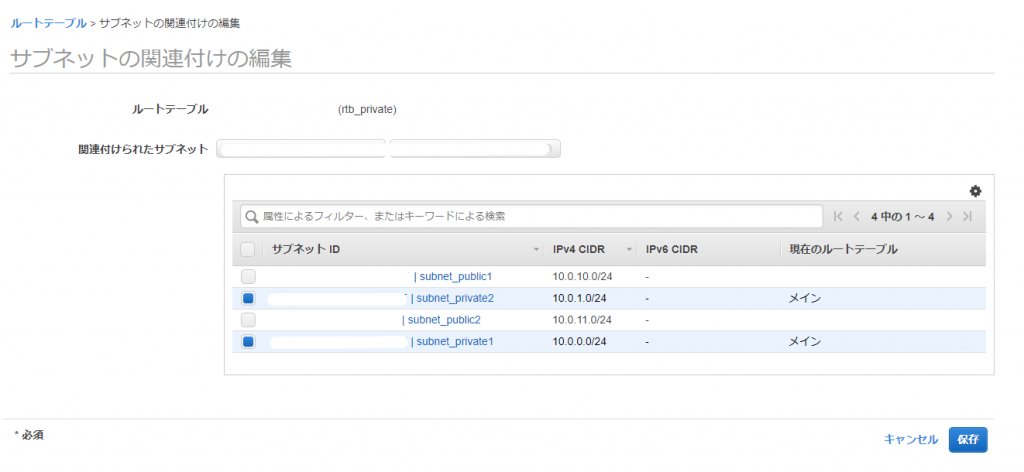Viewport: 1024px width, 472px height.
Task: Open the subnet_private1 link
Action: (x=455, y=341)
